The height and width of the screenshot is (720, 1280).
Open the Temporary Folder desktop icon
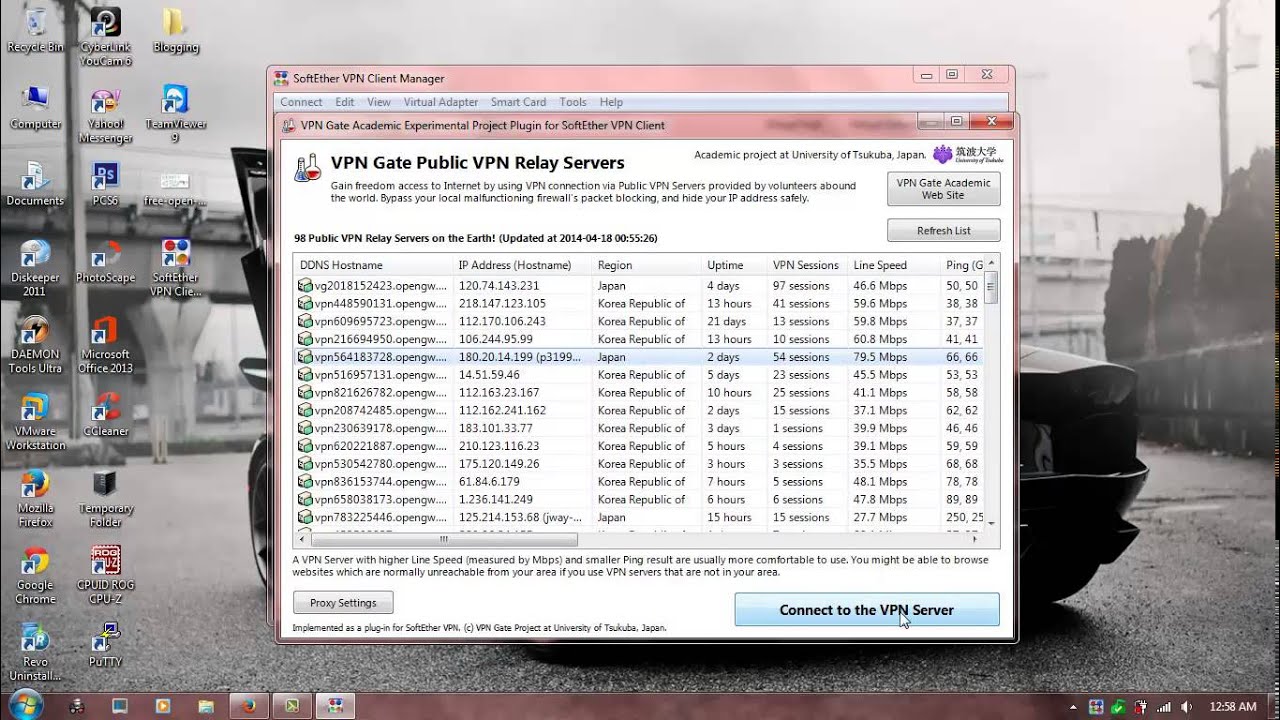[x=105, y=498]
